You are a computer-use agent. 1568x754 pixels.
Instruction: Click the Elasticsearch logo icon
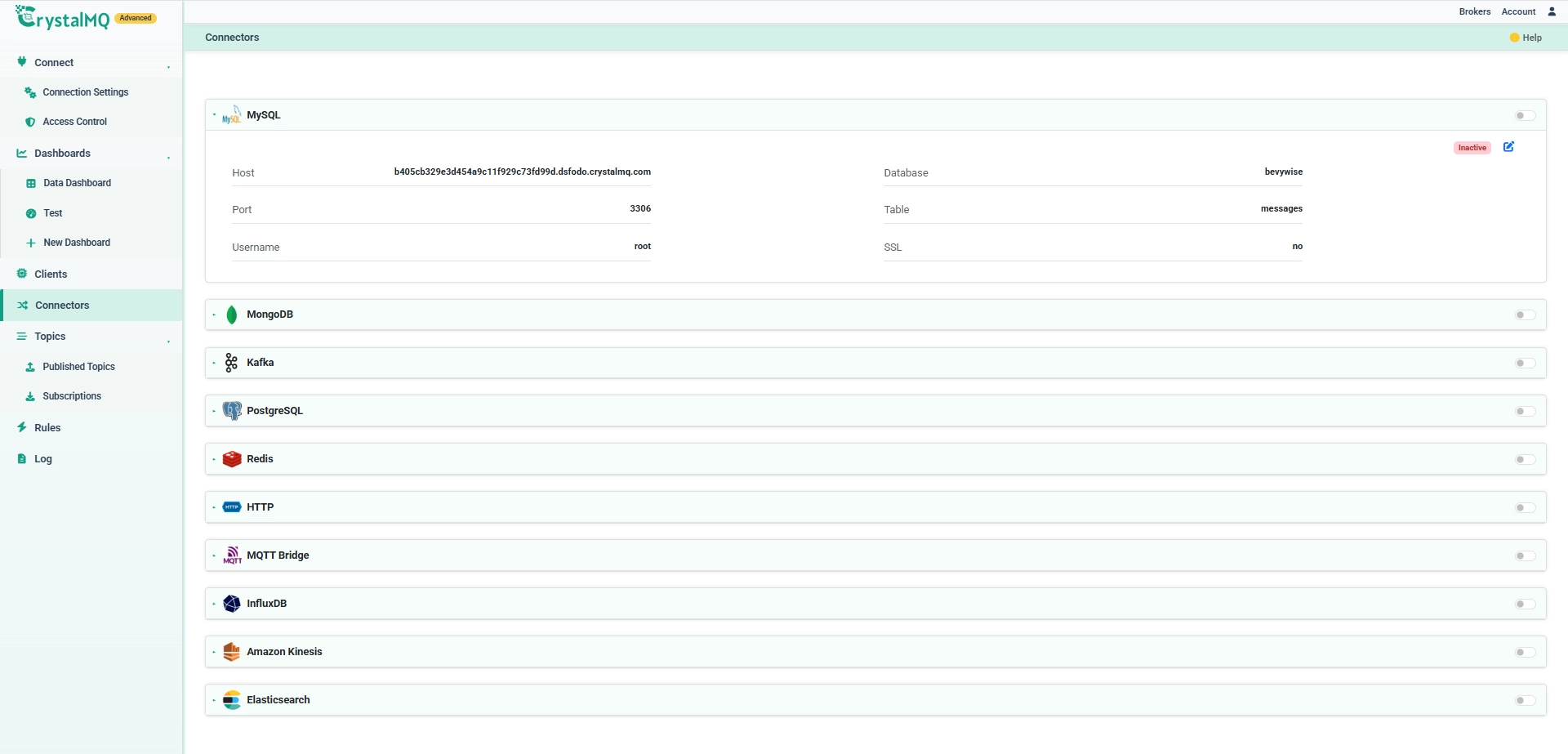tap(232, 700)
